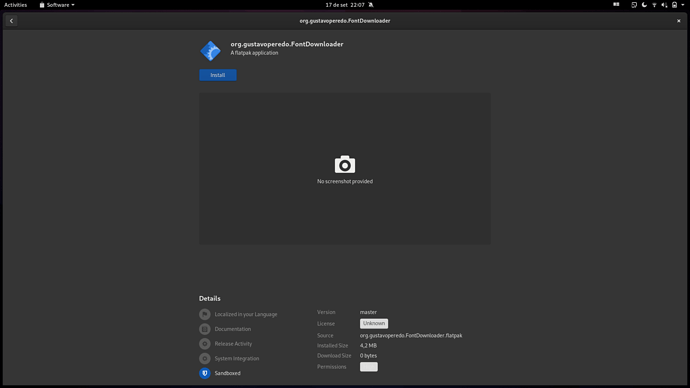Click the 'Sandboxed' label
690x388 pixels.
pyautogui.click(x=228, y=373)
